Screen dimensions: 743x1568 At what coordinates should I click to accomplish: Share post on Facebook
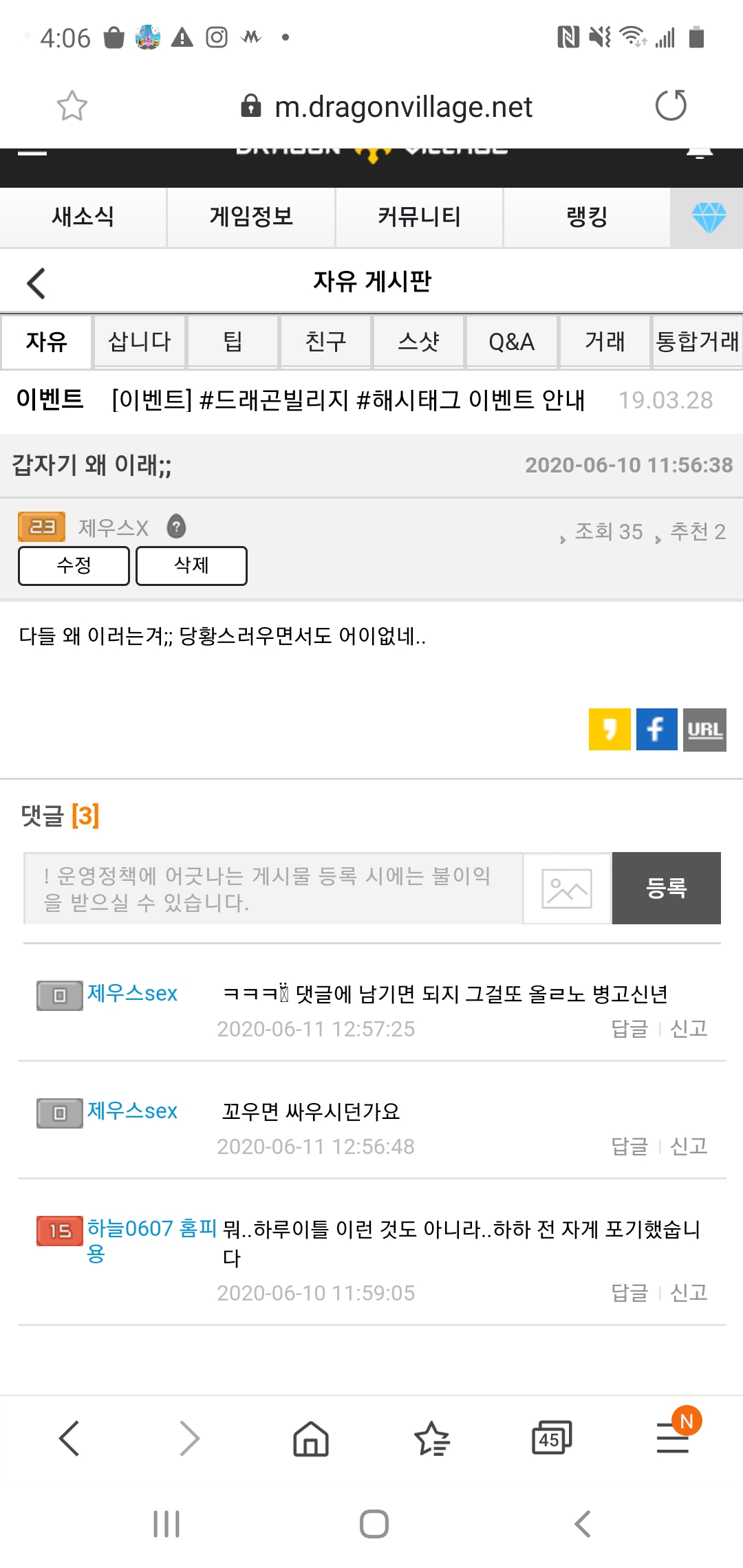pyautogui.click(x=656, y=729)
